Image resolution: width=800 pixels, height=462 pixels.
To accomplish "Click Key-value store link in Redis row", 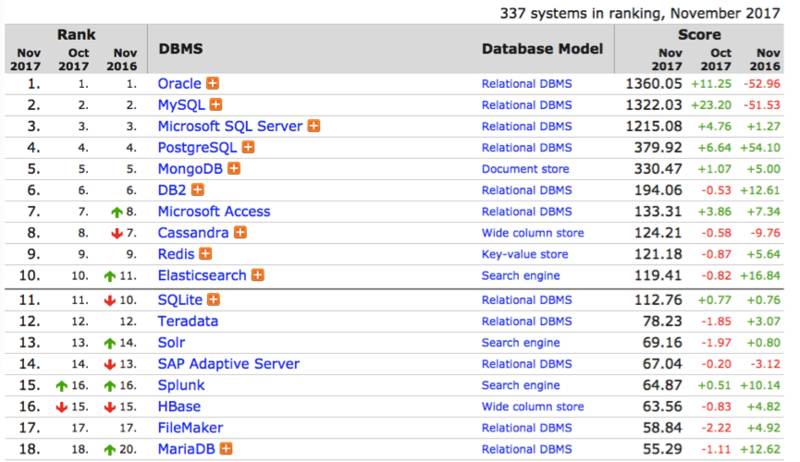I will click(525, 255).
